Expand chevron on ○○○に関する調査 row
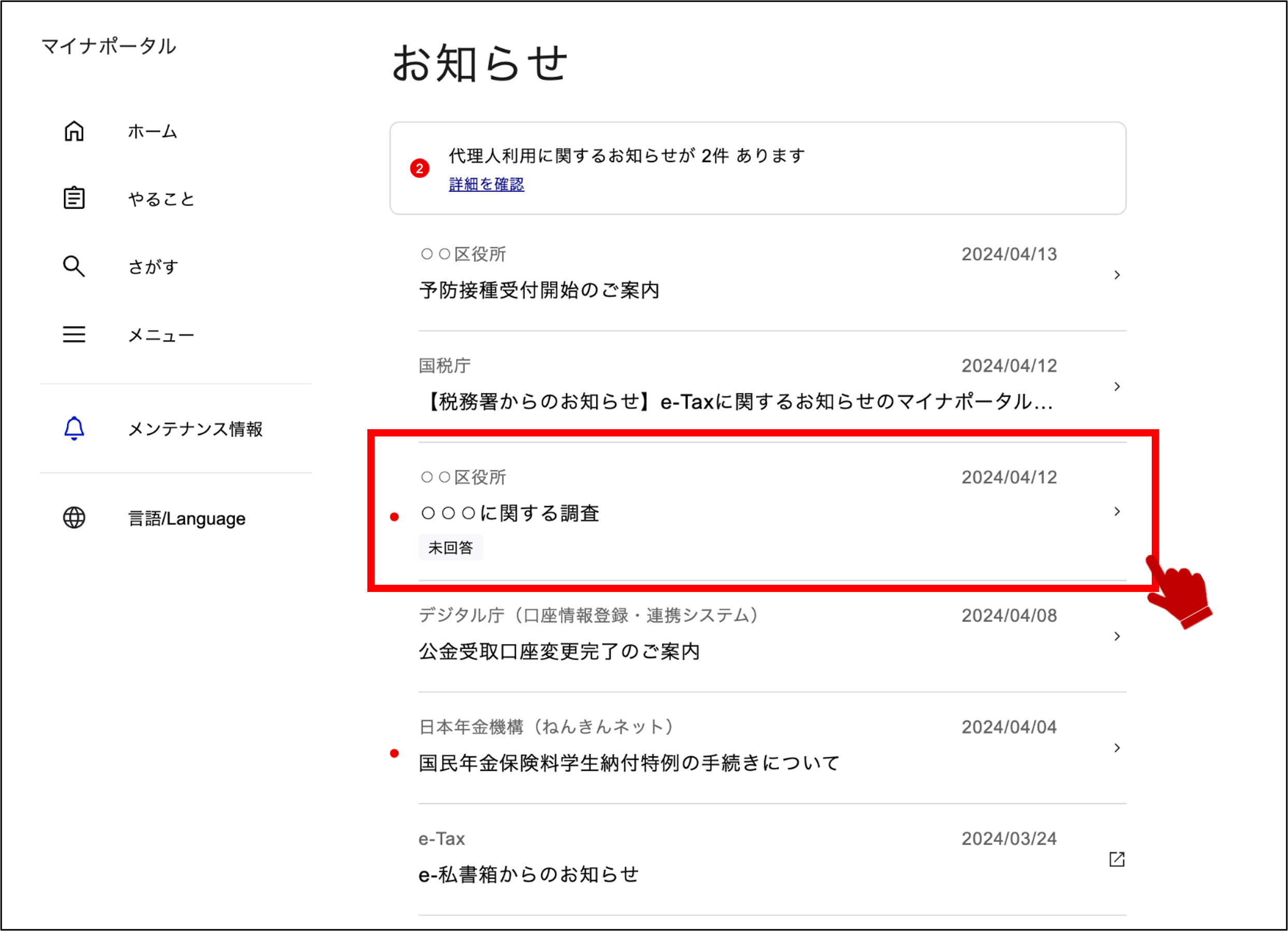This screenshot has width=1288, height=931. point(1117,512)
